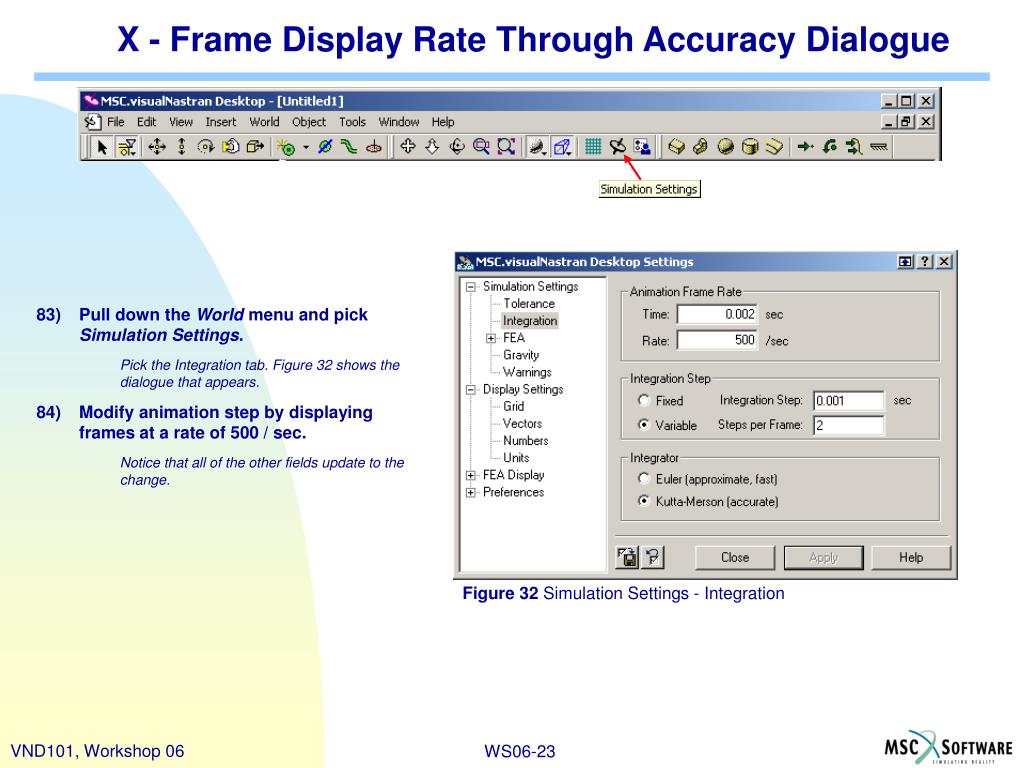1024x768 pixels.
Task: Pick the Pan view cross icon
Action: (408, 147)
